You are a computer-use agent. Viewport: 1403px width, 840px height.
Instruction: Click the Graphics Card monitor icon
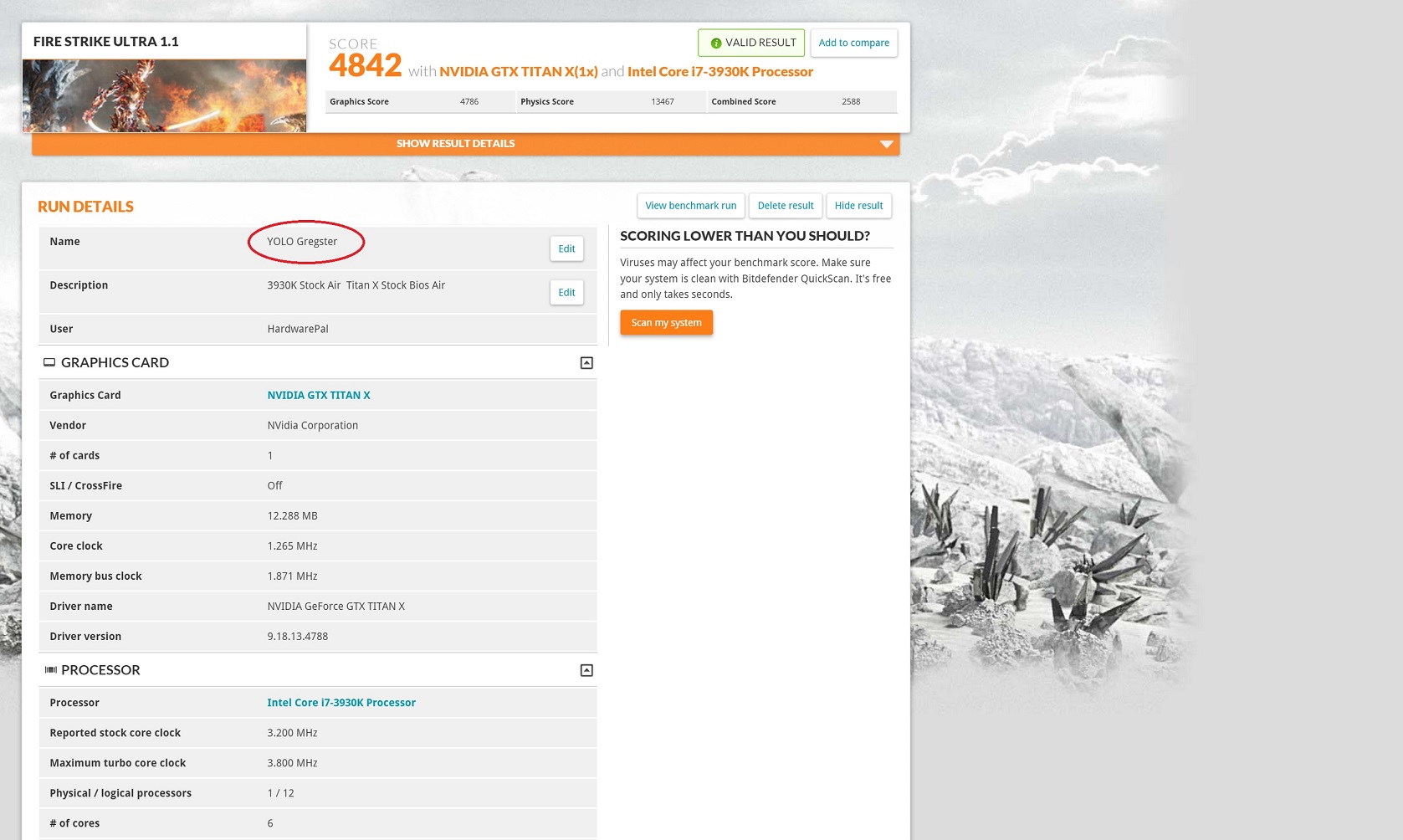49,362
